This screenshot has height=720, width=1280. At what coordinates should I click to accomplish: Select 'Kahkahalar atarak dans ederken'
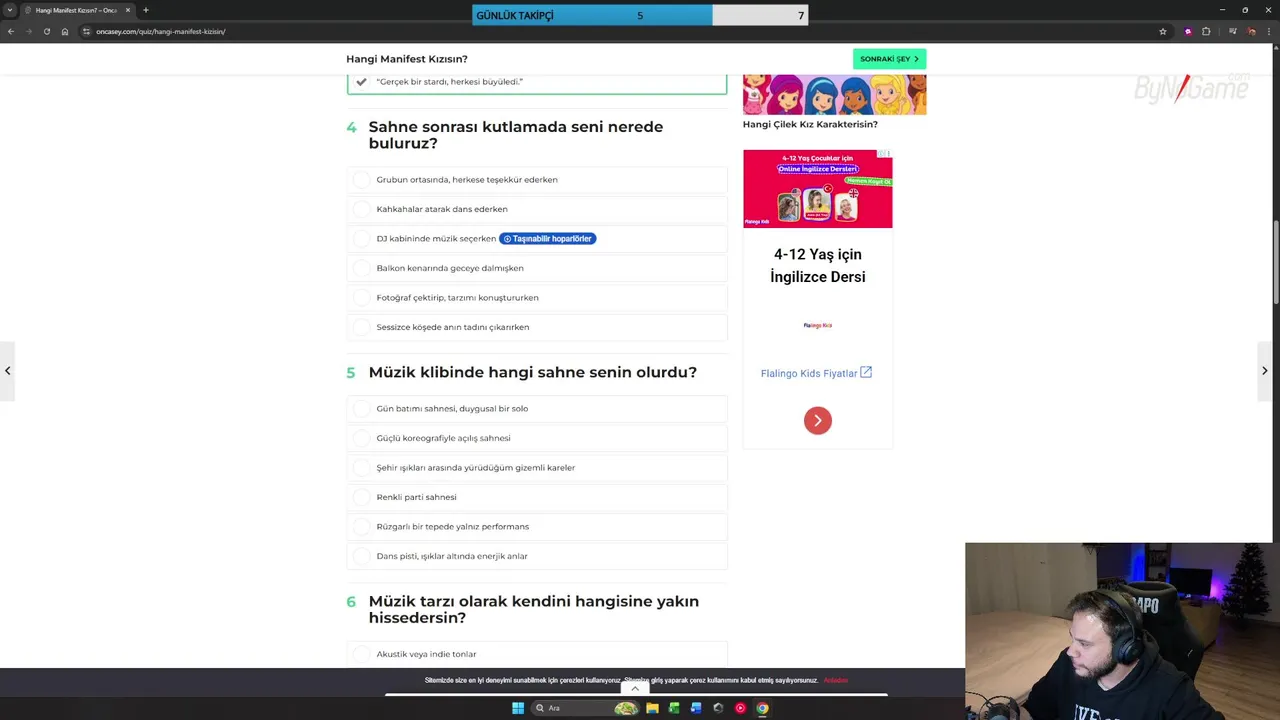tap(537, 209)
